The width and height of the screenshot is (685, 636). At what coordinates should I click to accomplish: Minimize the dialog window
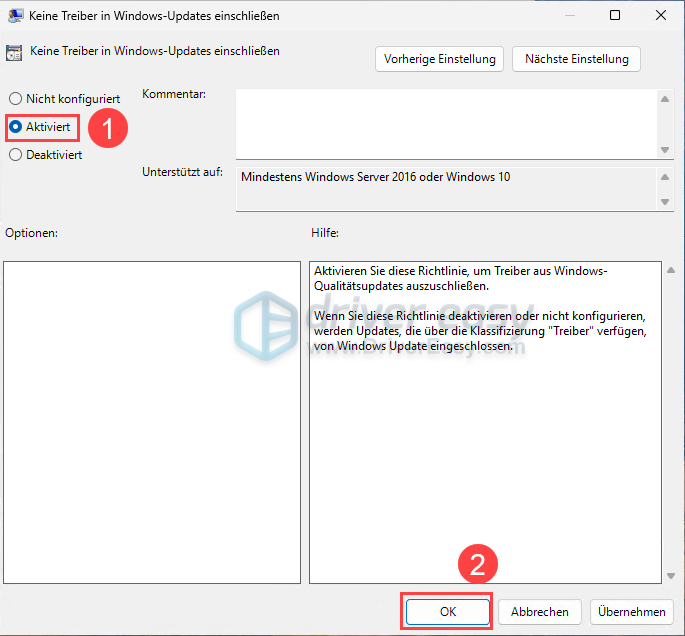point(569,15)
